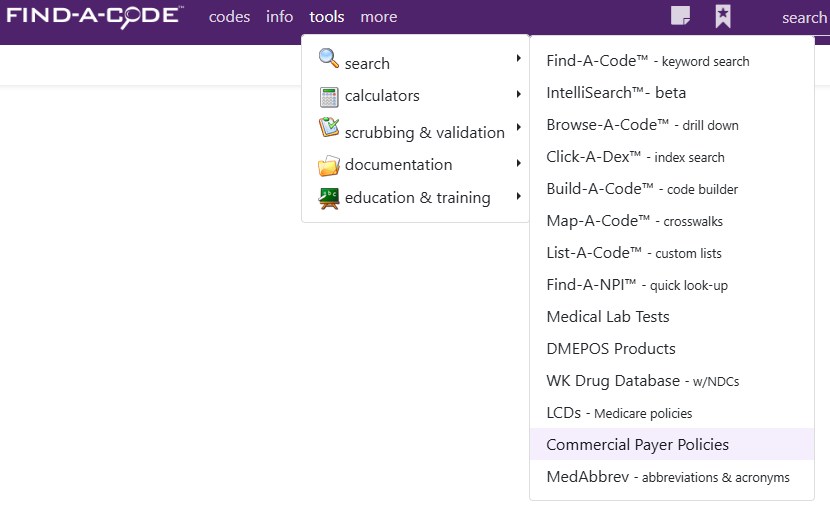The height and width of the screenshot is (508, 830).
Task: Select Commercial Payer Policies
Action: click(x=672, y=444)
